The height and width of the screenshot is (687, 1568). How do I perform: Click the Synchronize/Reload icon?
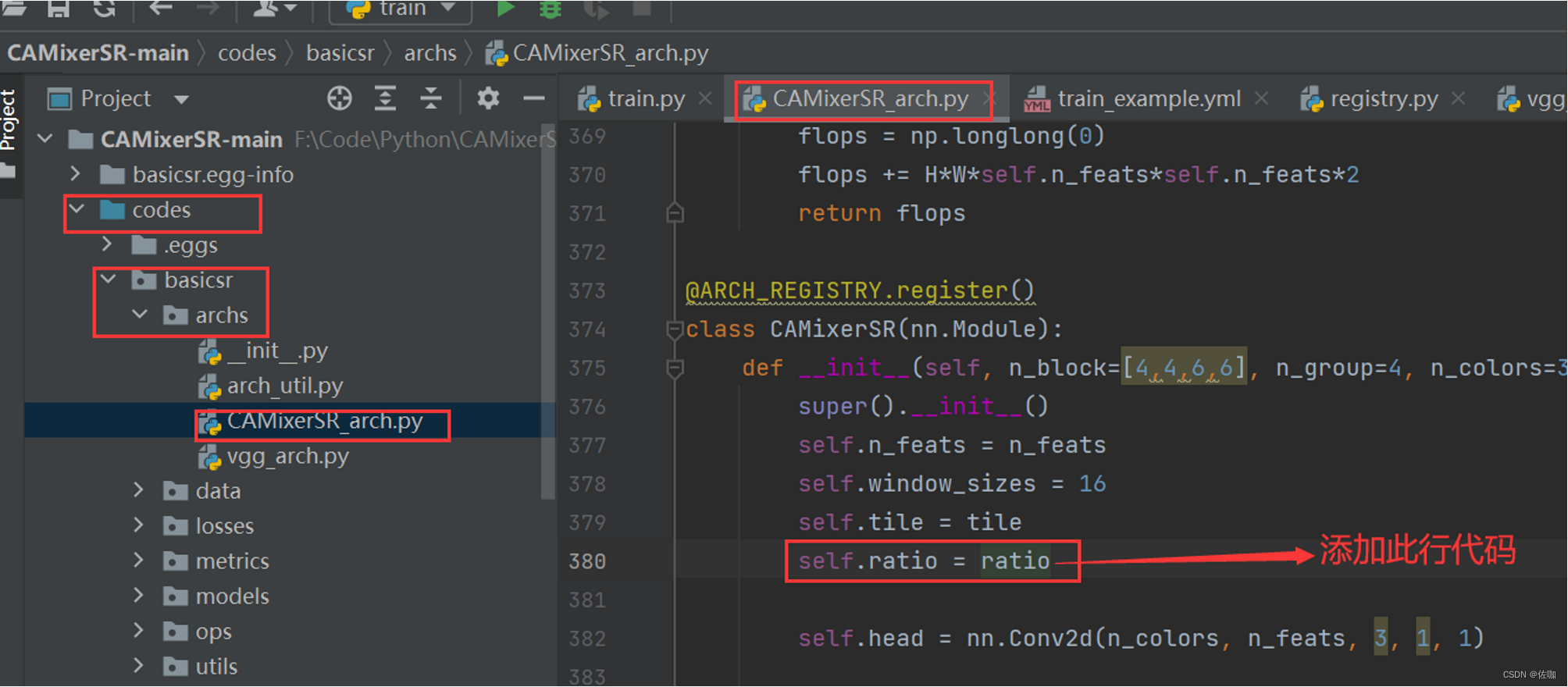(x=104, y=9)
